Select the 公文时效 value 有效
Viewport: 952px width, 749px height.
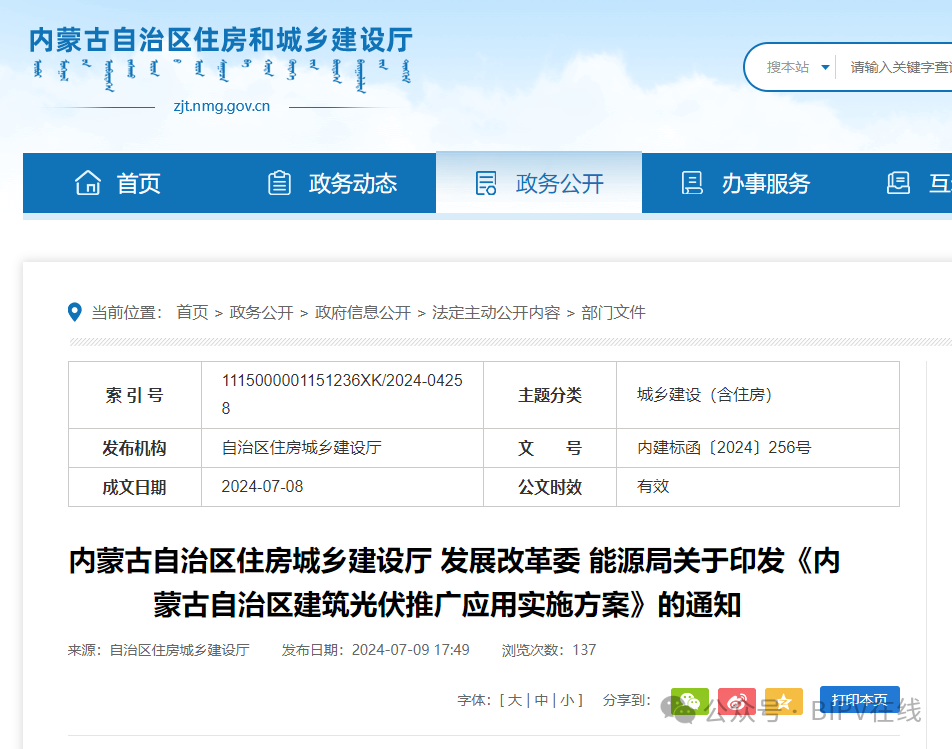coord(653,487)
